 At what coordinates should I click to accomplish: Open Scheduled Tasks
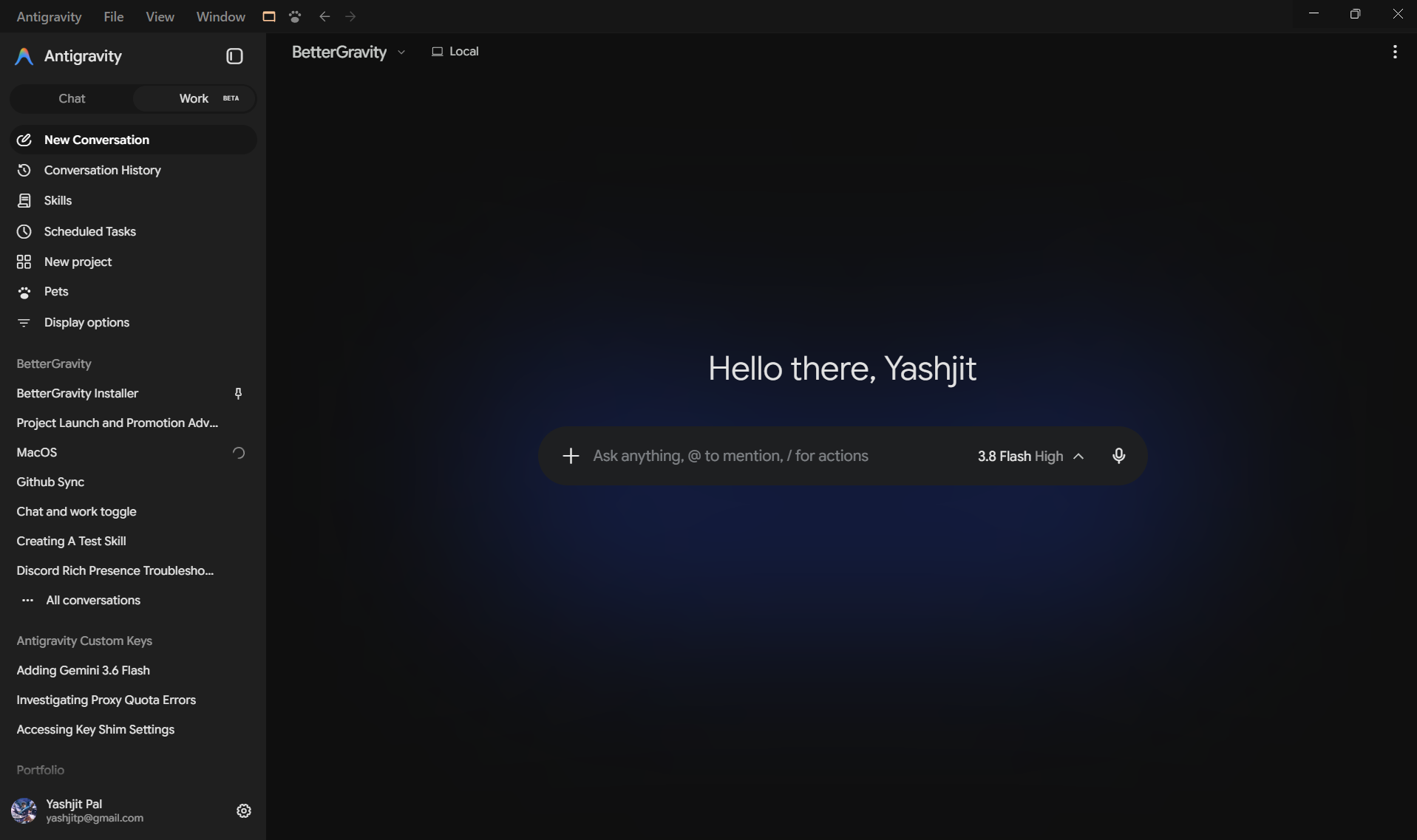(133, 231)
